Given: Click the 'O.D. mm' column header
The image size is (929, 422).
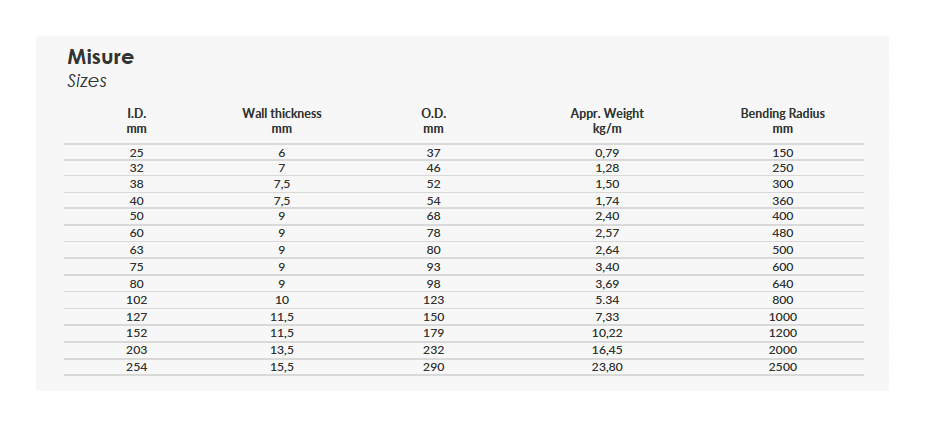Looking at the screenshot, I should (433, 120).
